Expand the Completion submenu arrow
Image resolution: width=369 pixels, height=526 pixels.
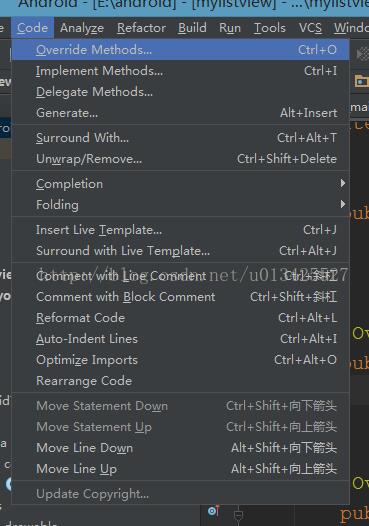point(342,183)
